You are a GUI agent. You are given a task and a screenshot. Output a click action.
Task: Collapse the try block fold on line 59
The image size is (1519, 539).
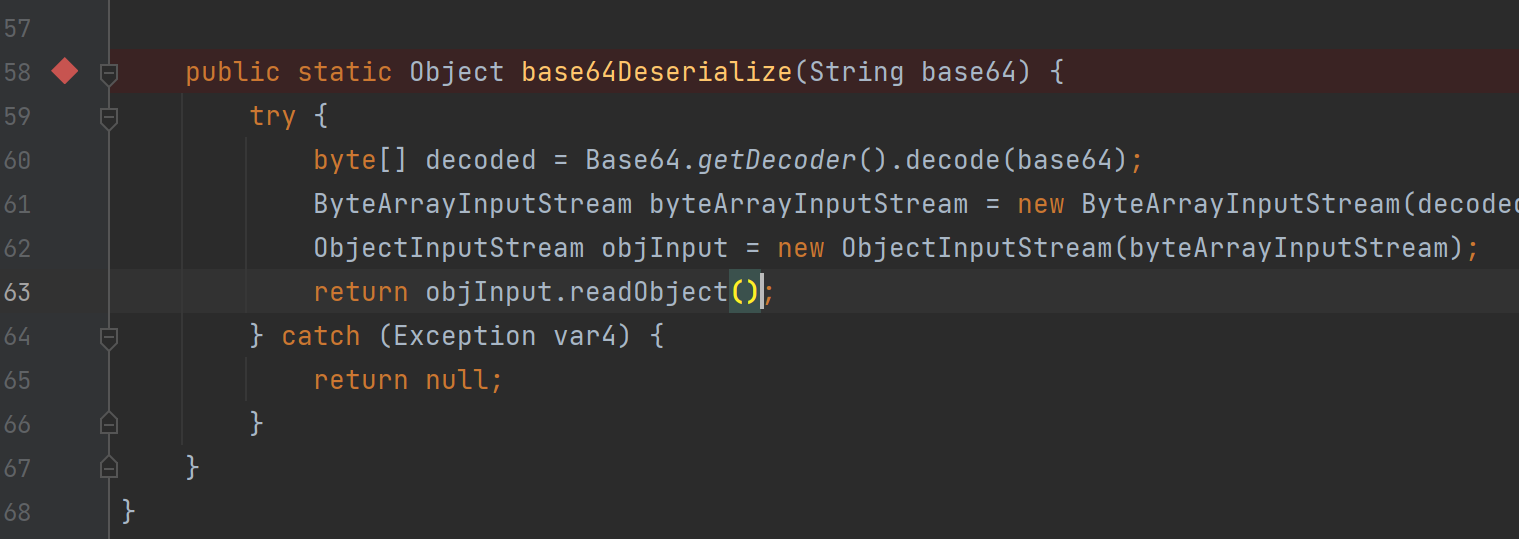(109, 117)
